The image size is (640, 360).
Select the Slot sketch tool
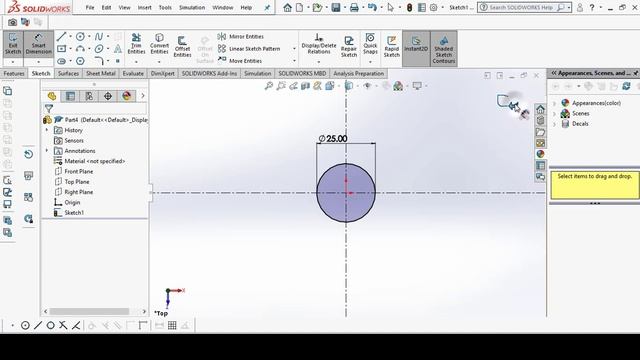[62, 61]
